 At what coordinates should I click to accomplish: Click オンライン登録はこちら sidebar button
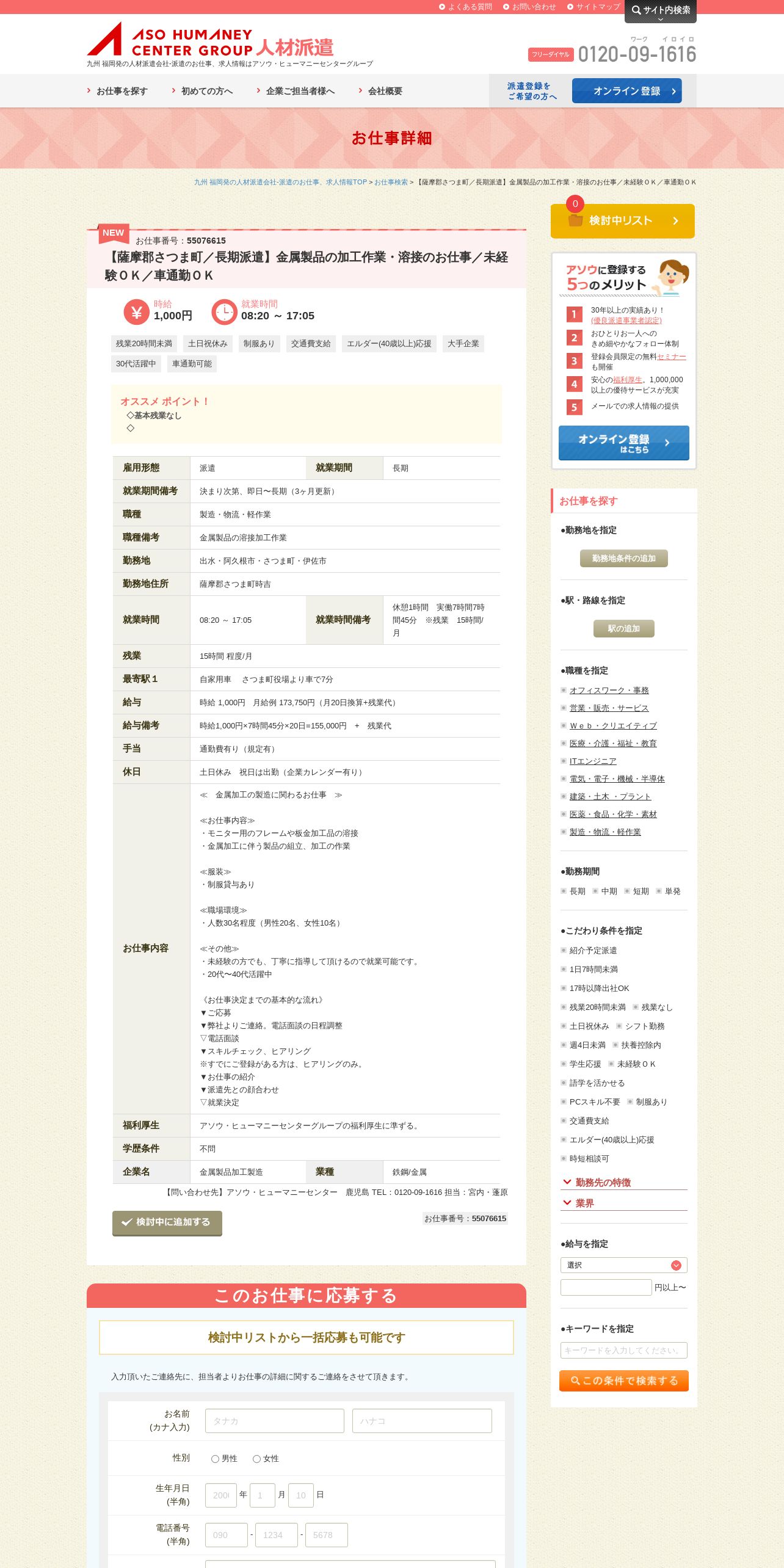(624, 443)
